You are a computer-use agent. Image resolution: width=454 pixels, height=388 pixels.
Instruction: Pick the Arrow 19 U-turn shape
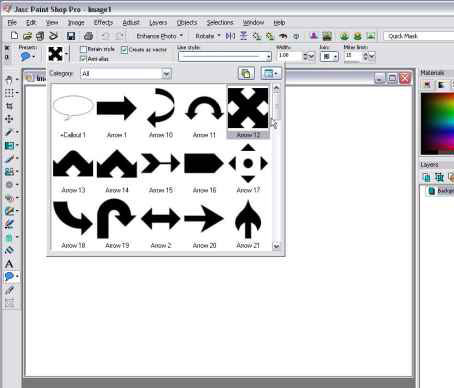pyautogui.click(x=117, y=224)
